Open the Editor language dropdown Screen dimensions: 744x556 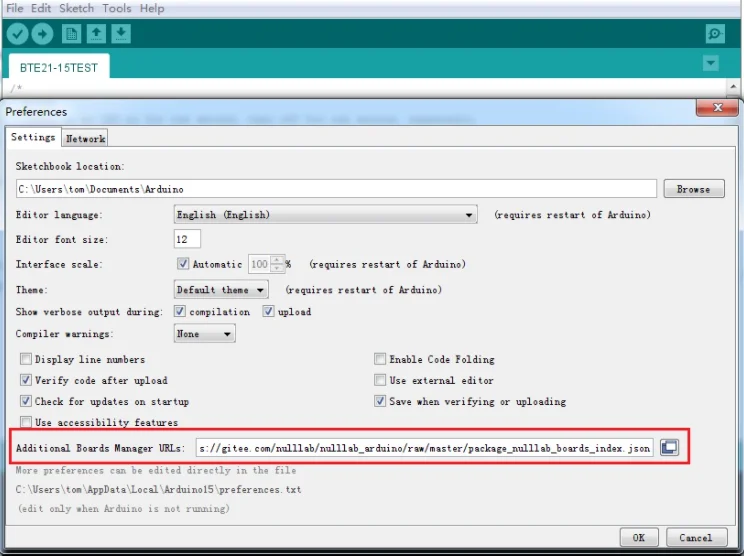[x=324, y=215]
